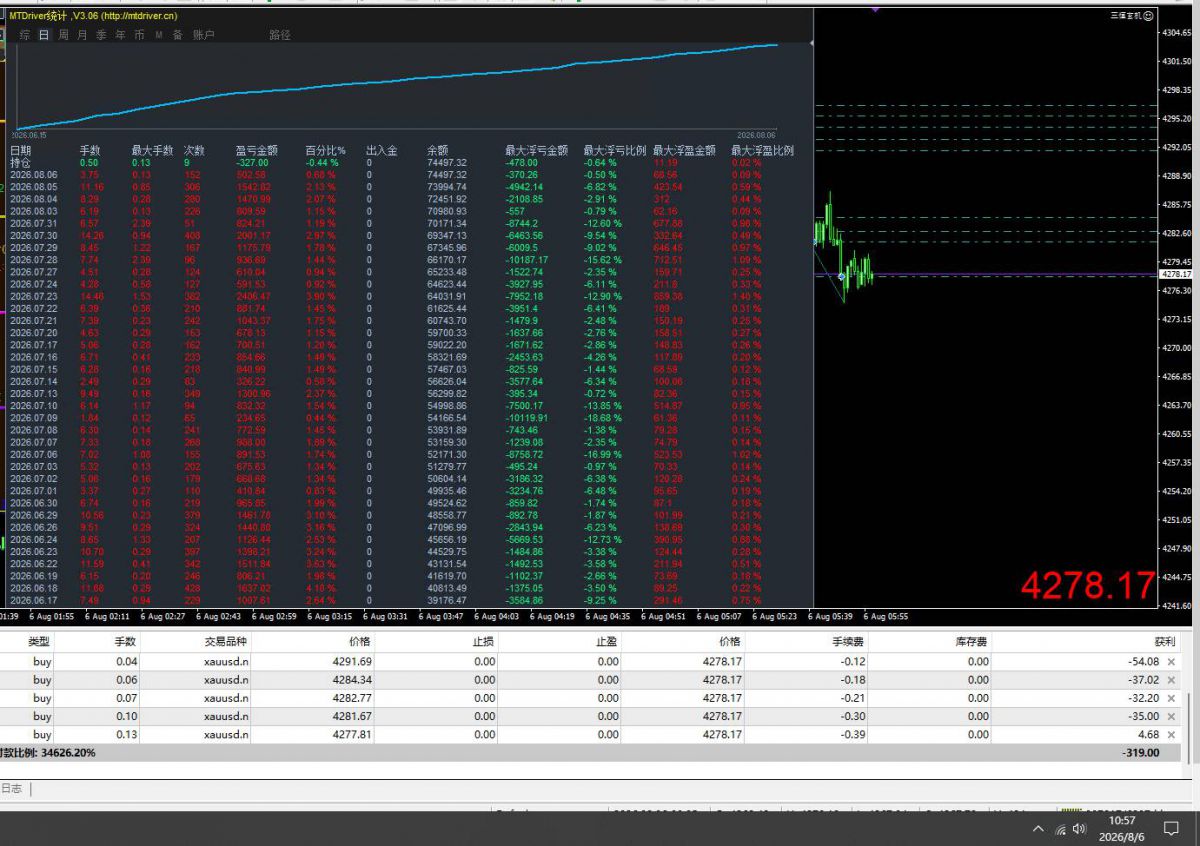Image resolution: width=1200 pixels, height=846 pixels.
Task: Click balance value 74497.32 in 持仓 row
Action: click(x=447, y=162)
